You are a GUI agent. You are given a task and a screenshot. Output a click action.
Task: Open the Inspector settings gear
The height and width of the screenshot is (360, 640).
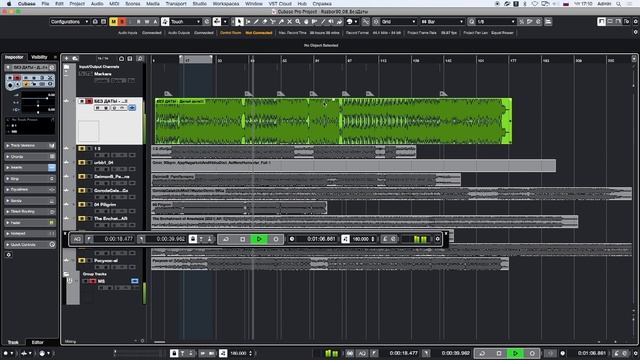click(9, 255)
